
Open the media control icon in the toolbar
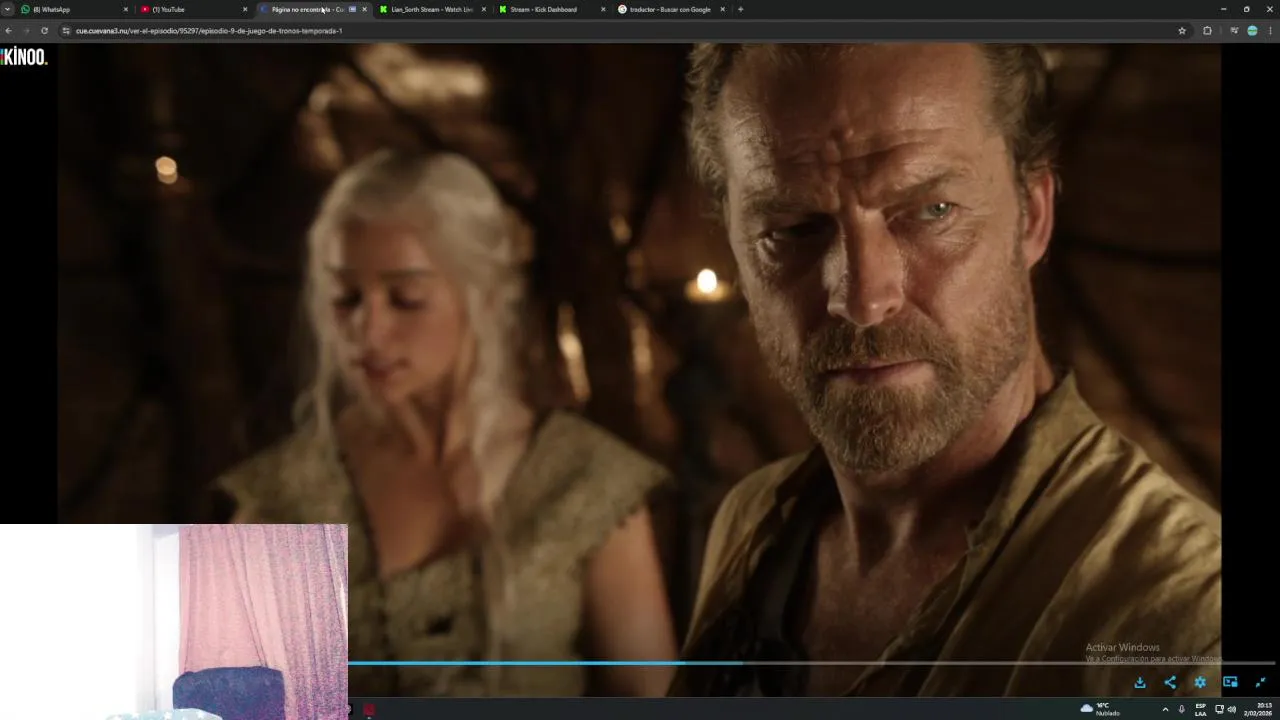click(1234, 30)
